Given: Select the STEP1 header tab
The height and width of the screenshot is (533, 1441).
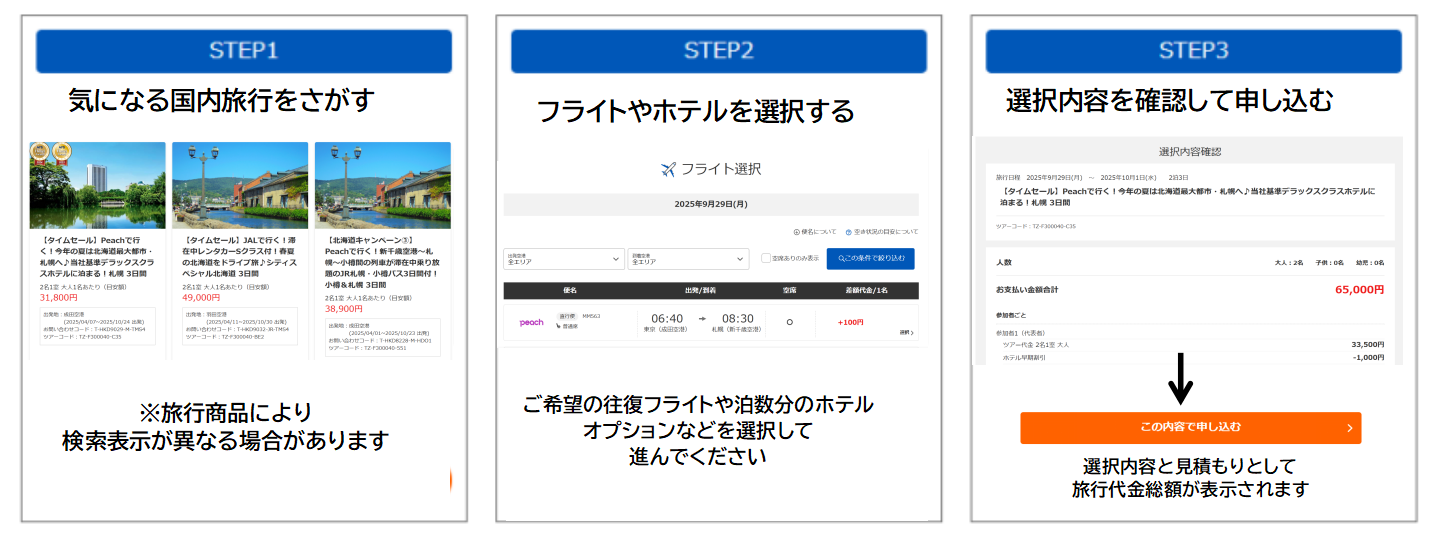Looking at the screenshot, I should pos(243,51).
